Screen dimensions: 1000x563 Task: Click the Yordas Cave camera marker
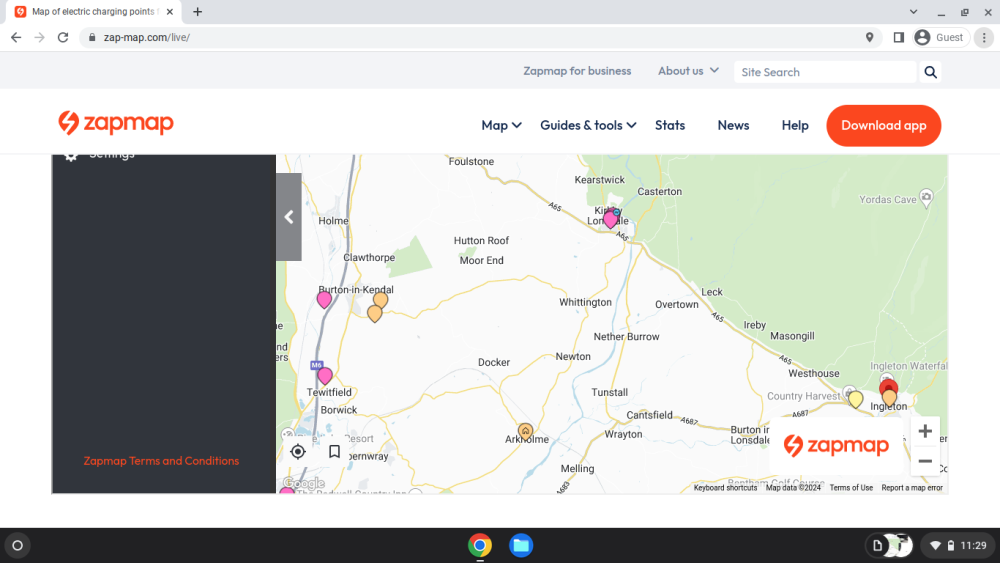coord(926,197)
